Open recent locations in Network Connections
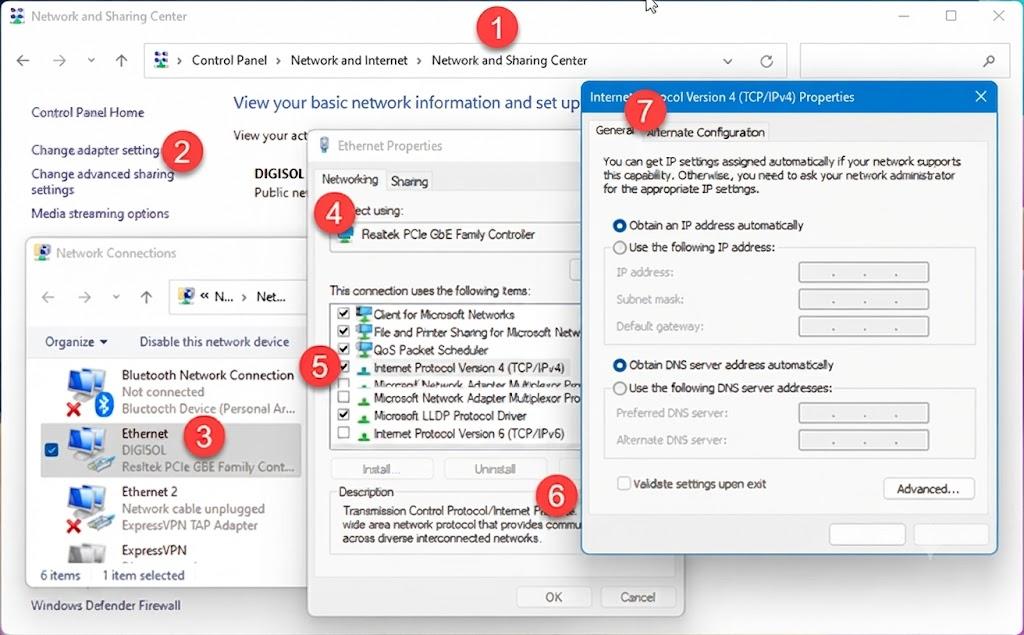The width and height of the screenshot is (1024, 635). tap(116, 297)
